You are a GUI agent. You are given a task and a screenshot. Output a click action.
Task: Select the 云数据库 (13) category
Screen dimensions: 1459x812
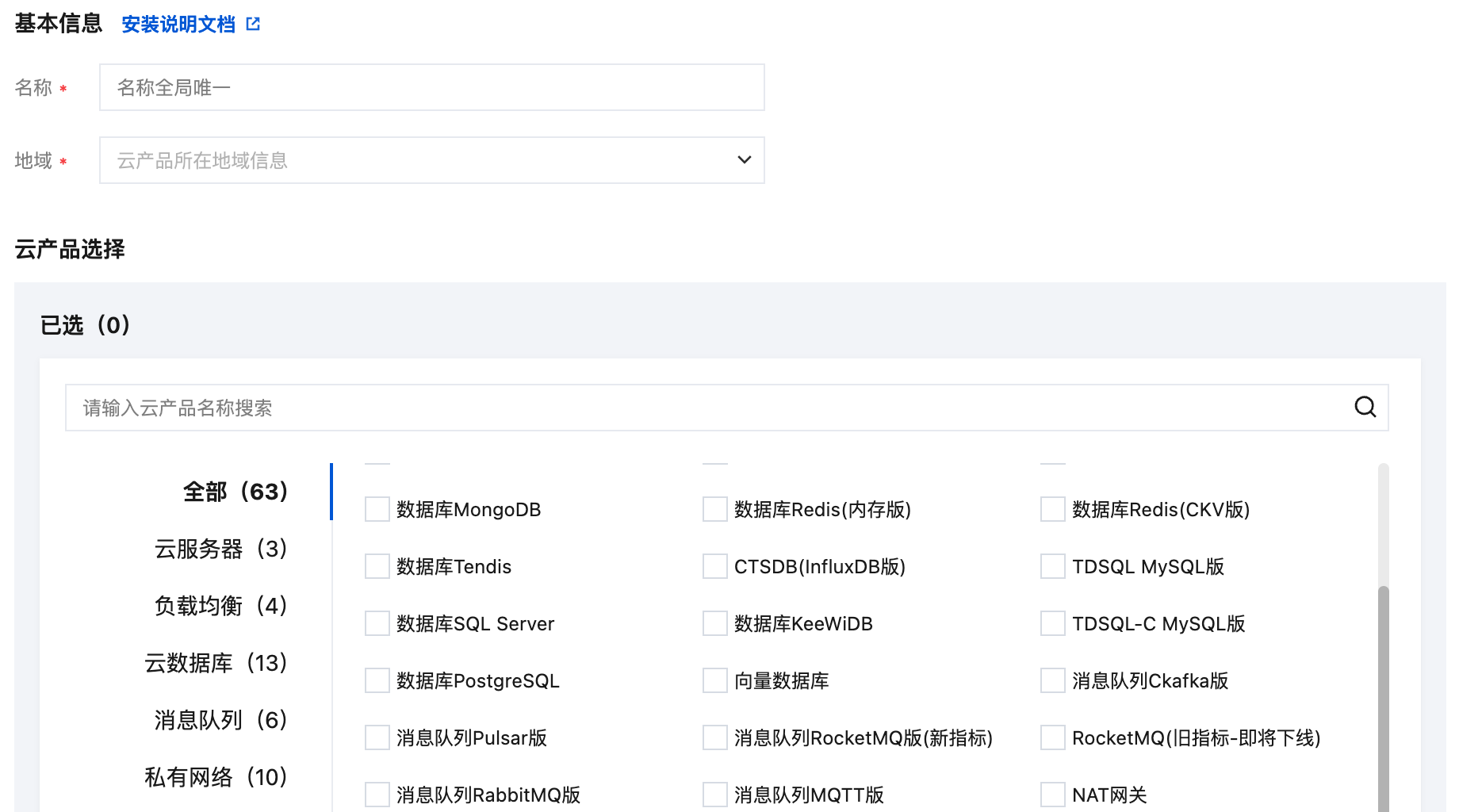coord(216,663)
